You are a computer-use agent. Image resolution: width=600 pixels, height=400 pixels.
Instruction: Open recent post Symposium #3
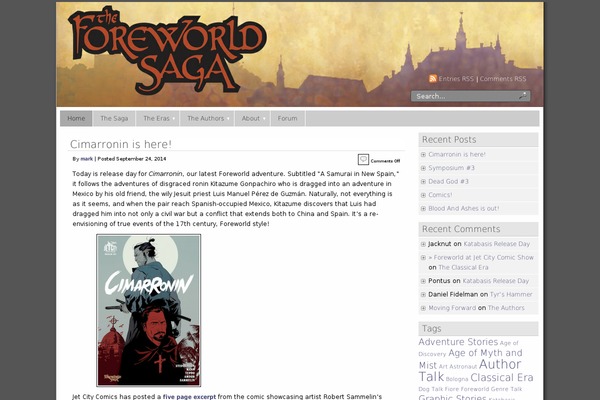[452, 168]
